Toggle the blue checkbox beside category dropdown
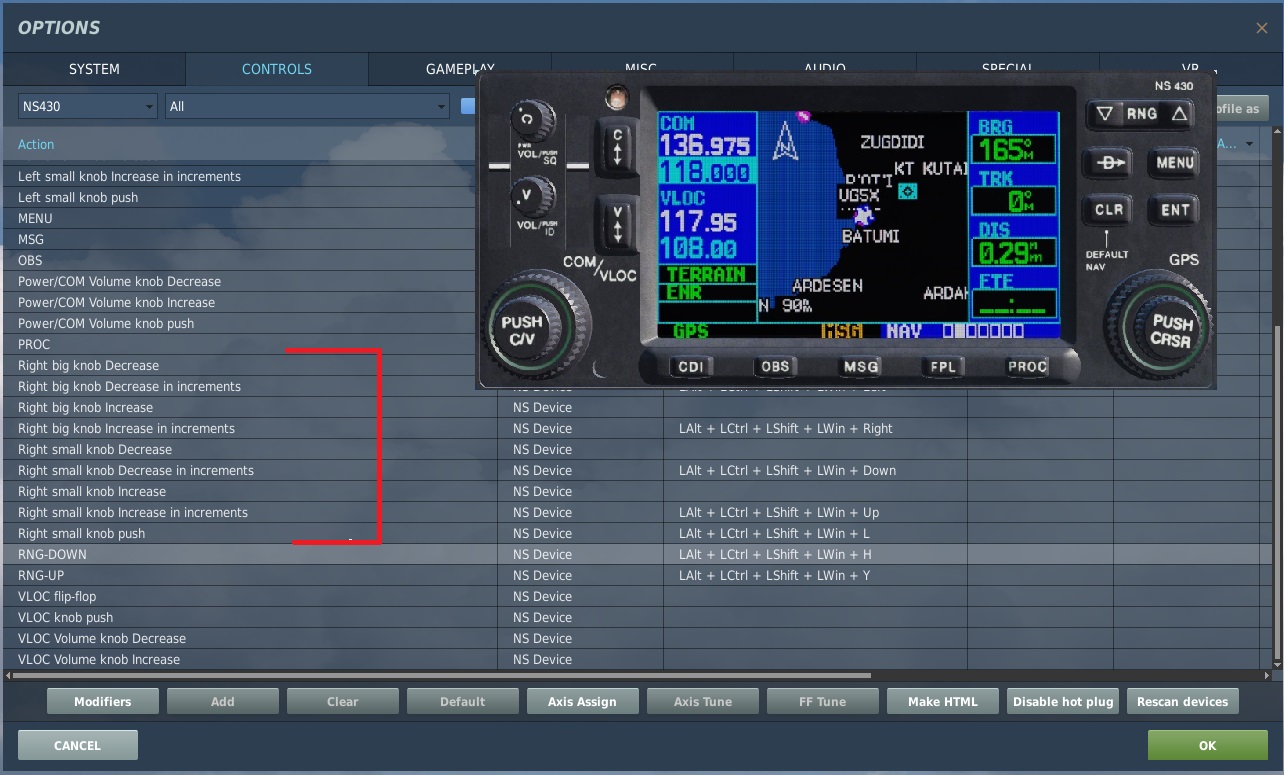 pyautogui.click(x=467, y=106)
